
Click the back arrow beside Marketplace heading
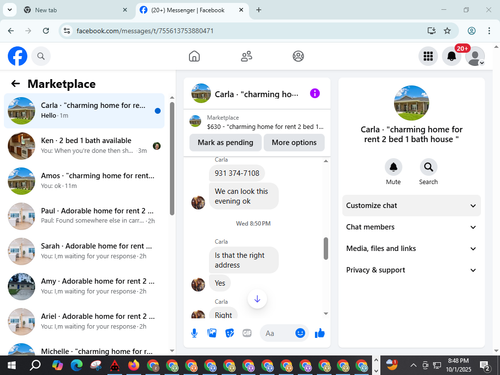coord(16,84)
